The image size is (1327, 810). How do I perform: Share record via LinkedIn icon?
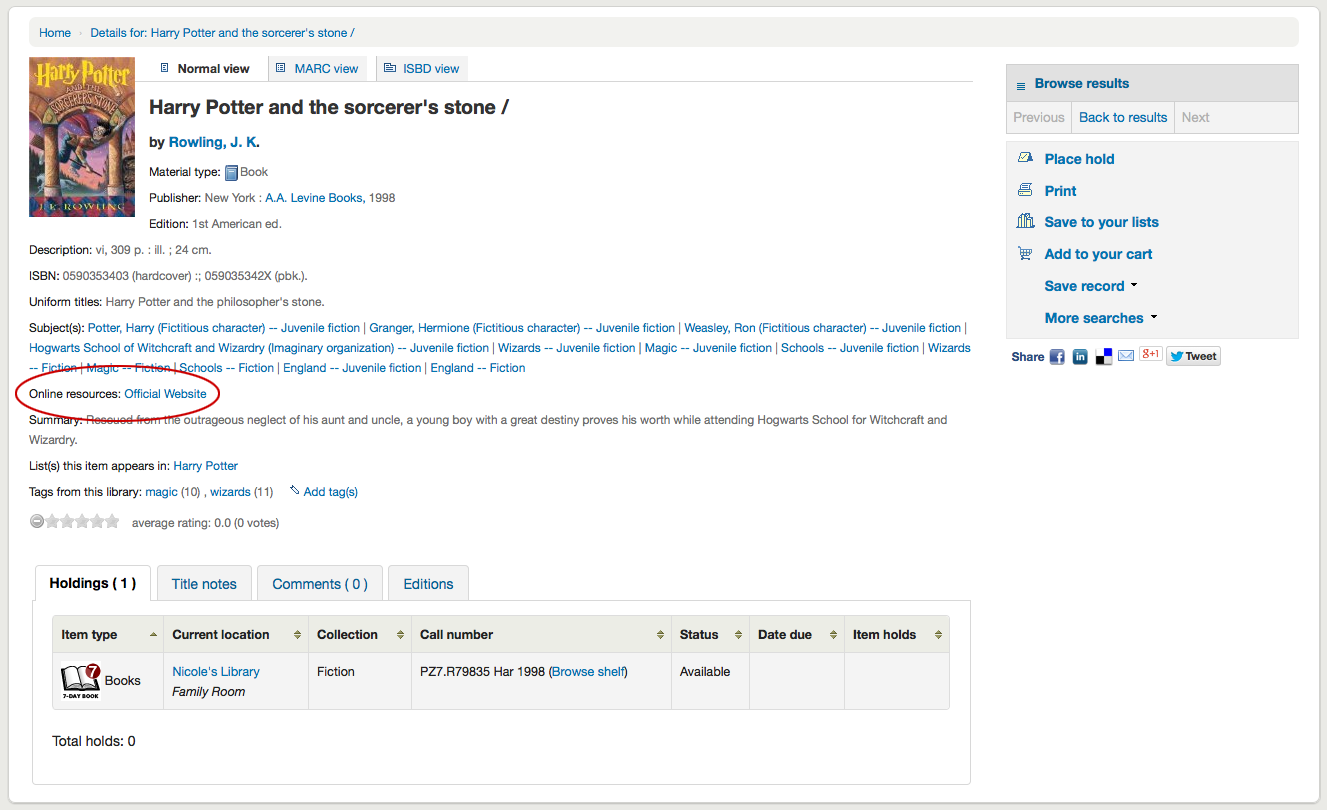click(x=1080, y=357)
